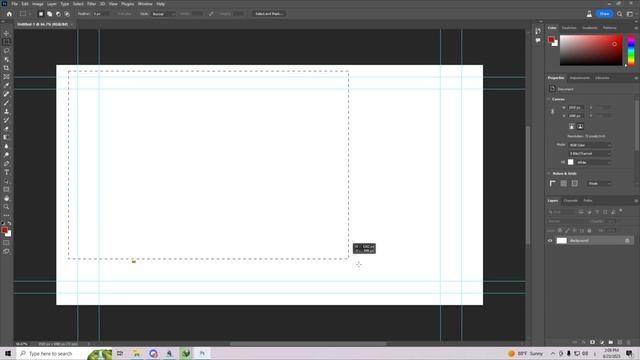Set canvas to portrait orientation
640x360 pixels.
(x=572, y=127)
